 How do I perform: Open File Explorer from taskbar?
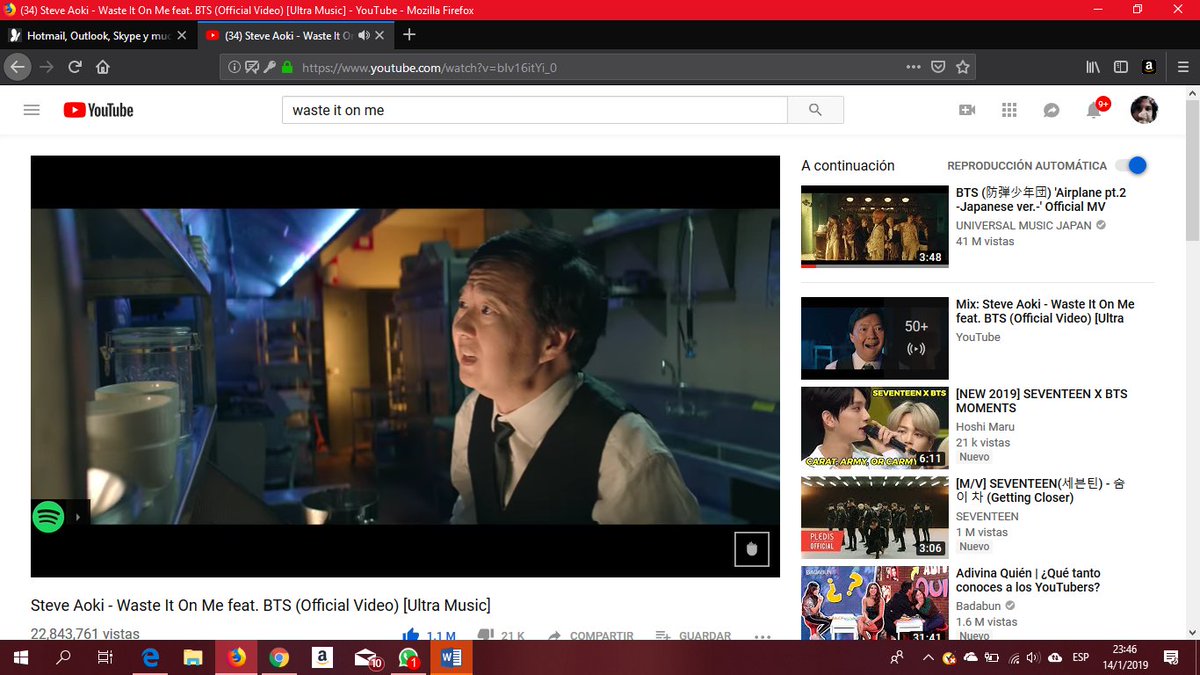coord(193,658)
